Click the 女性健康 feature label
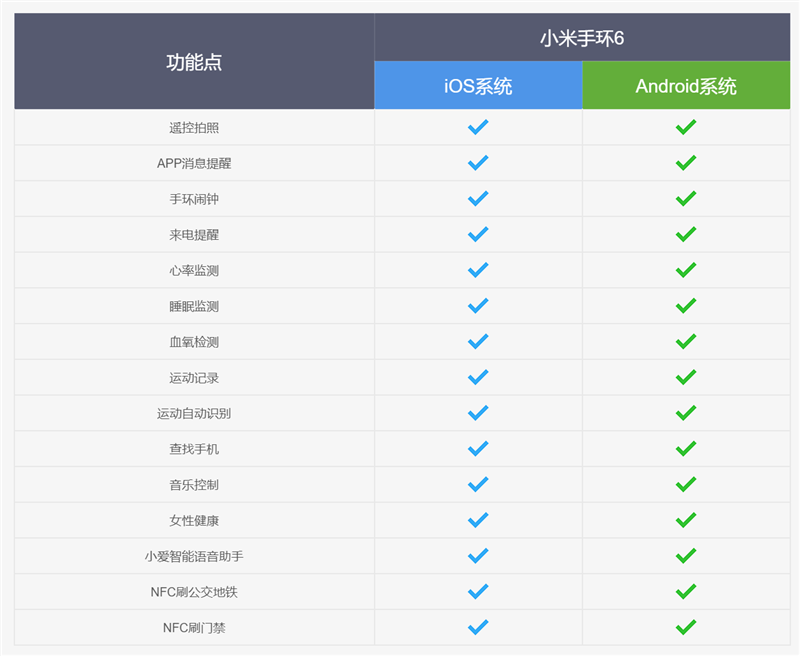The height and width of the screenshot is (656, 800). pyautogui.click(x=194, y=520)
